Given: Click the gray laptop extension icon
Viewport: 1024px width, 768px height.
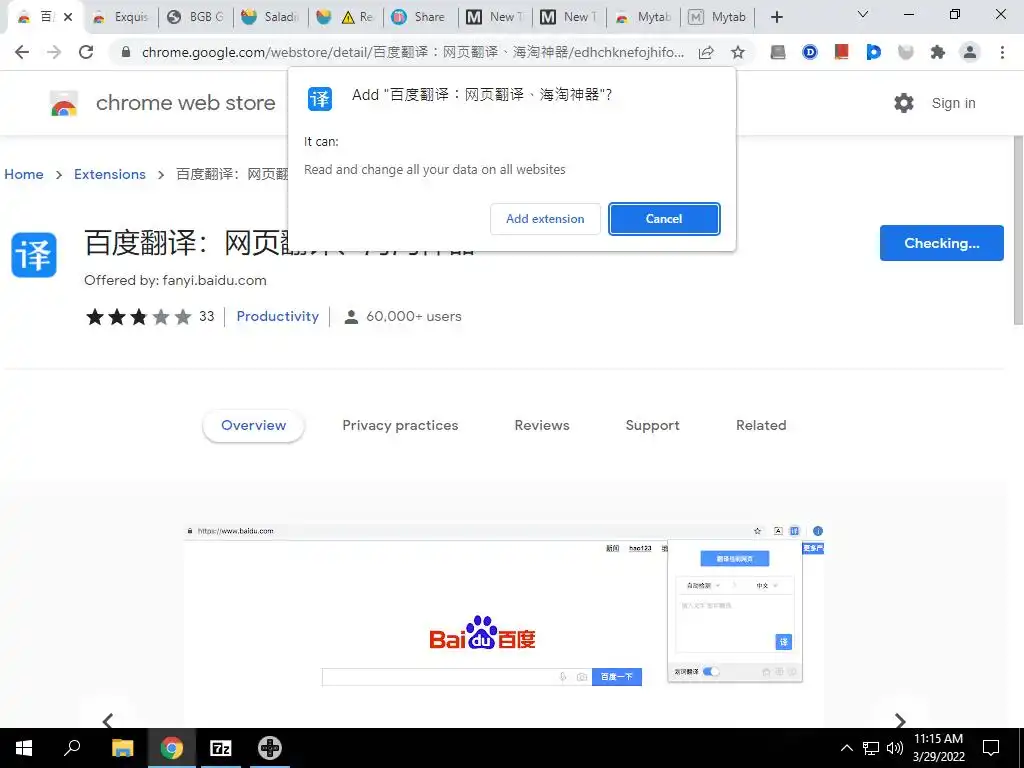Looking at the screenshot, I should [777, 52].
